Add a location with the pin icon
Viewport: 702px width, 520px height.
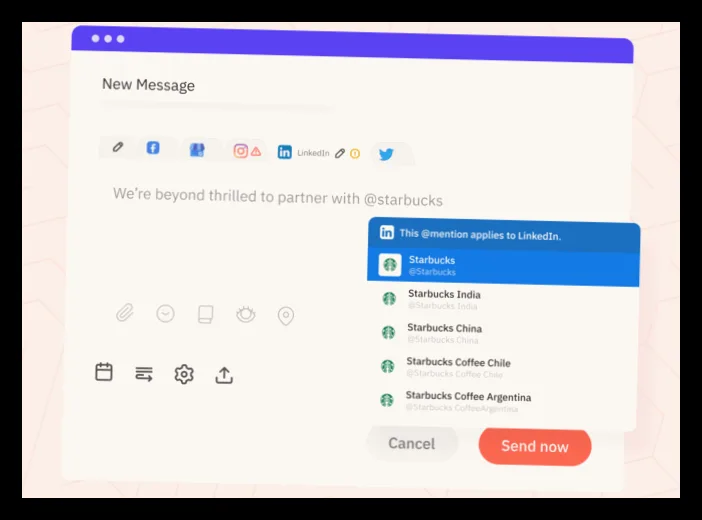coord(286,316)
